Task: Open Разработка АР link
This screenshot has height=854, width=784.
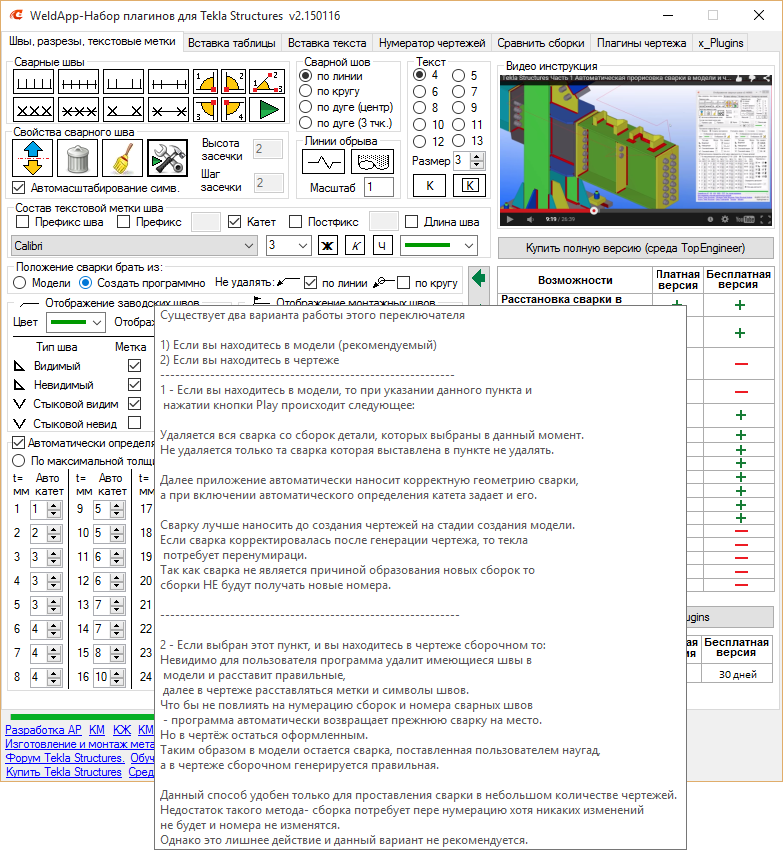Action: 43,730
